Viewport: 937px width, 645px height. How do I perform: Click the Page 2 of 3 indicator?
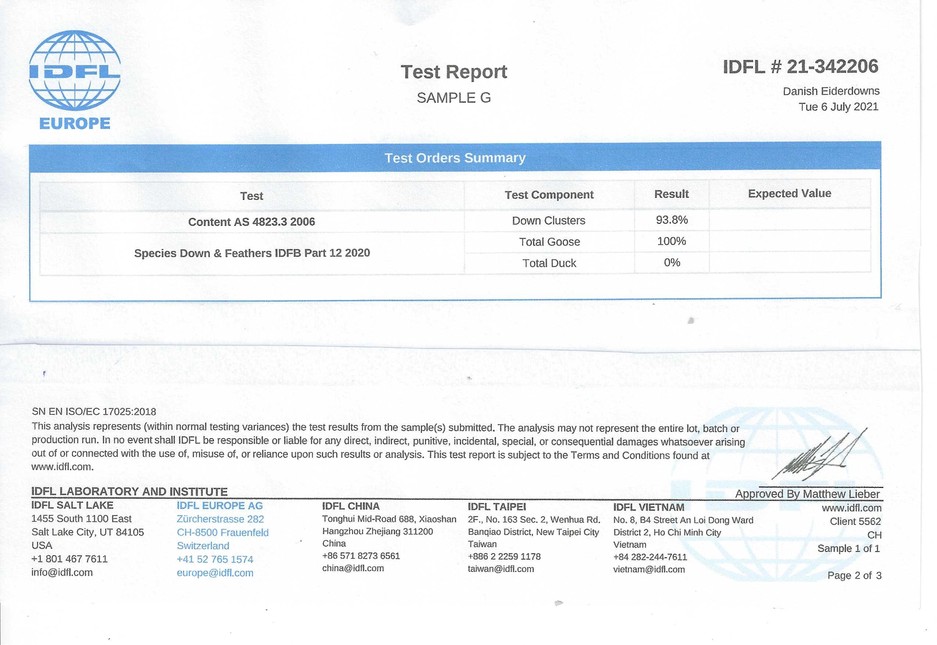point(855,576)
